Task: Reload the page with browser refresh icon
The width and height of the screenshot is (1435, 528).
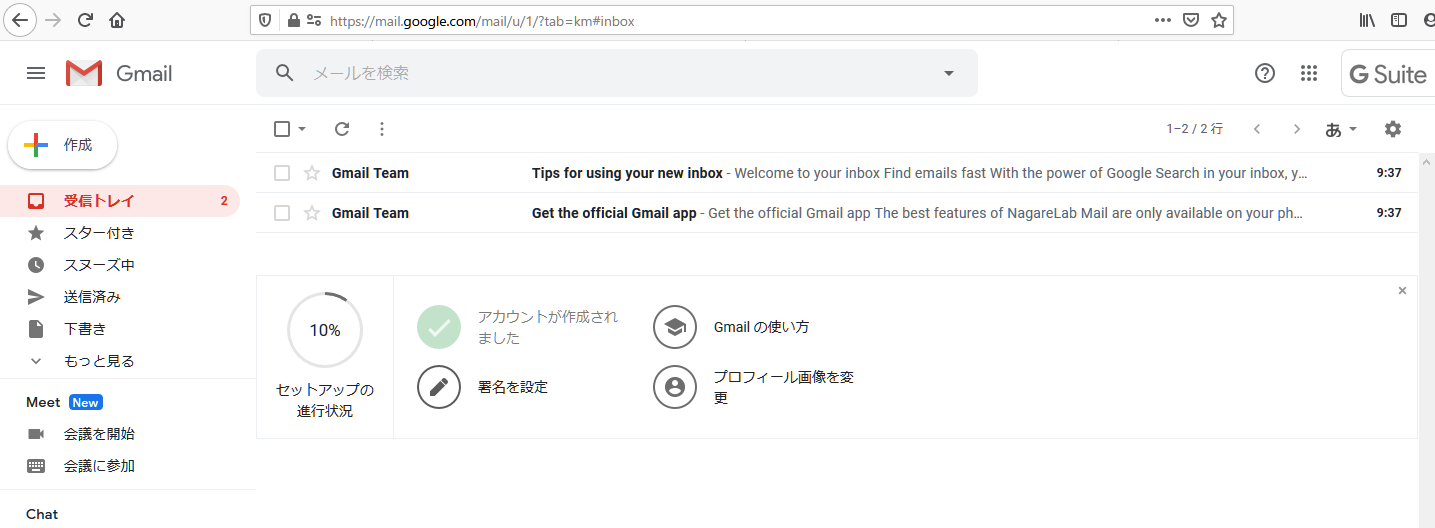Action: tap(85, 20)
